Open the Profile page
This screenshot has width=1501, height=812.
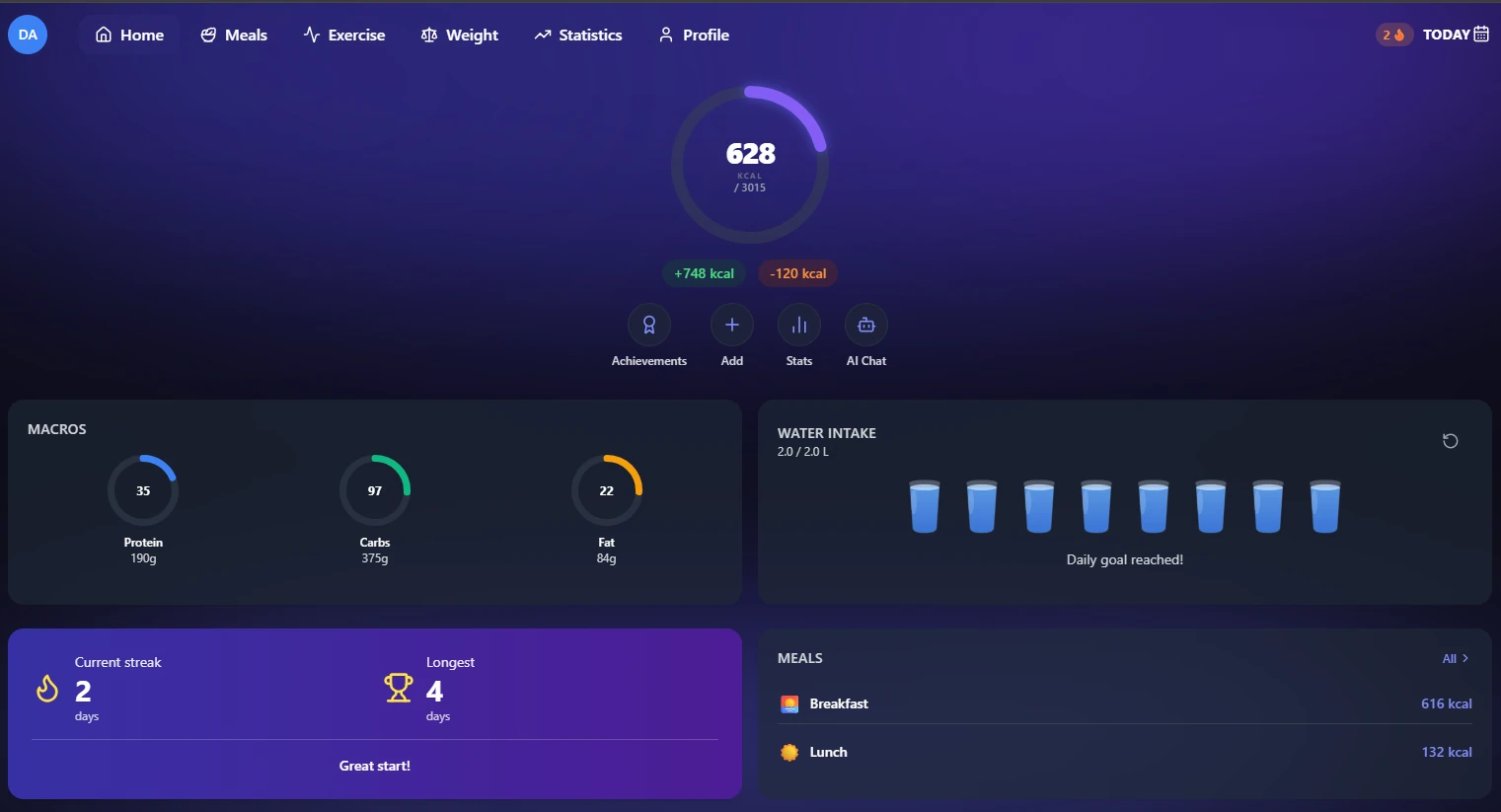694,35
